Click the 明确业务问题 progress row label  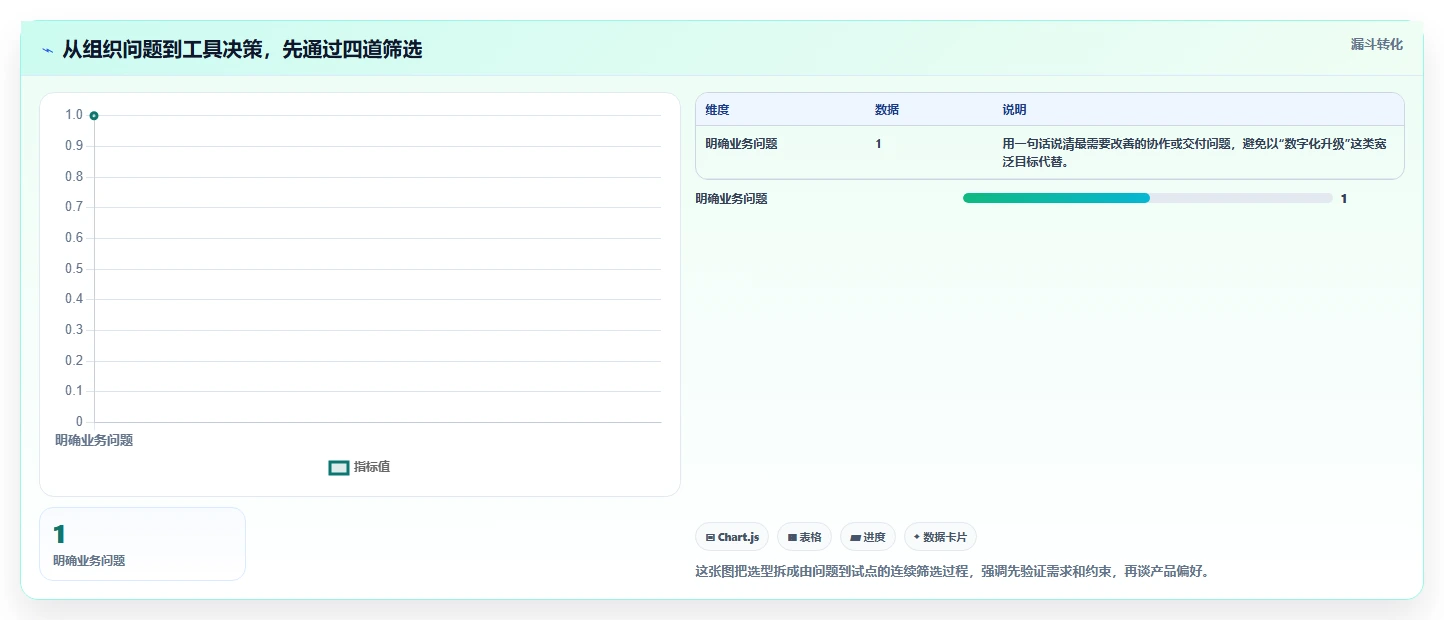pos(731,199)
